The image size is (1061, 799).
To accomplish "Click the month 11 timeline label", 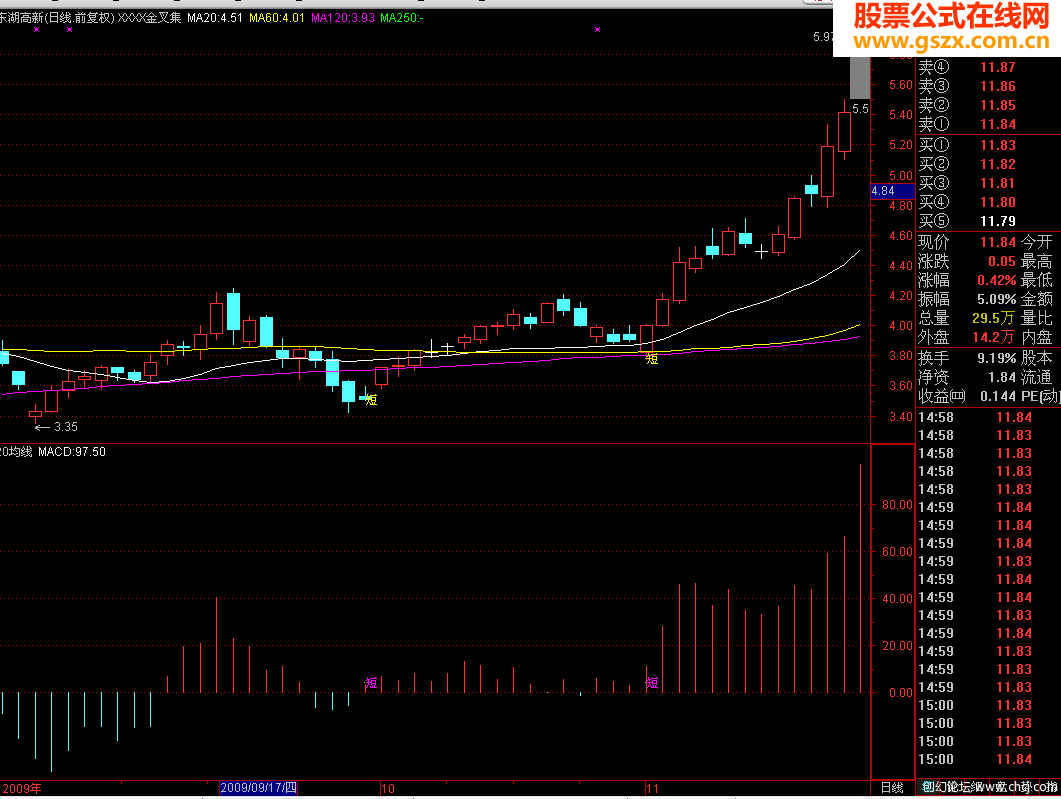I will pyautogui.click(x=652, y=788).
